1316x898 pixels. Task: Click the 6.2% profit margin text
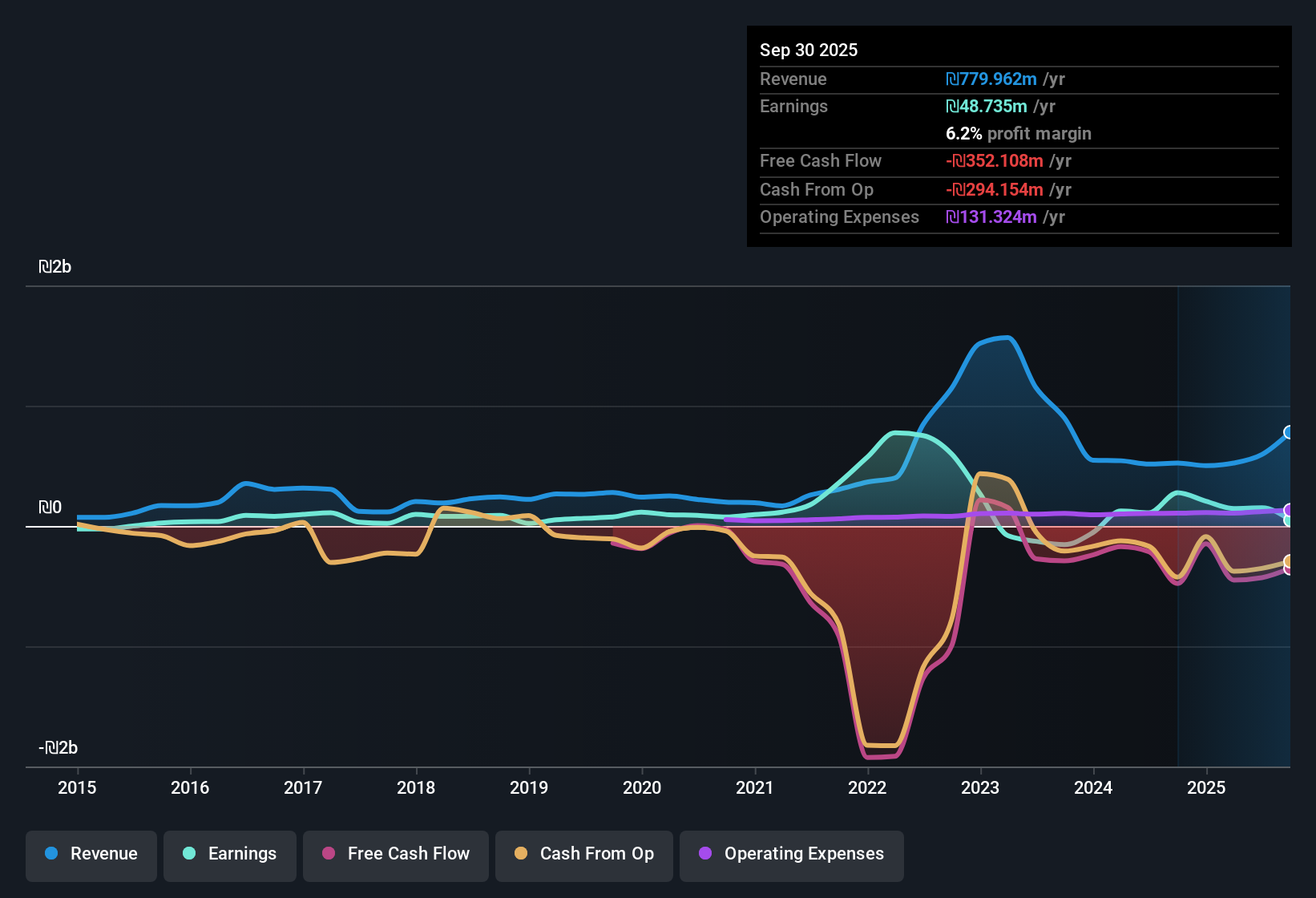1018,134
